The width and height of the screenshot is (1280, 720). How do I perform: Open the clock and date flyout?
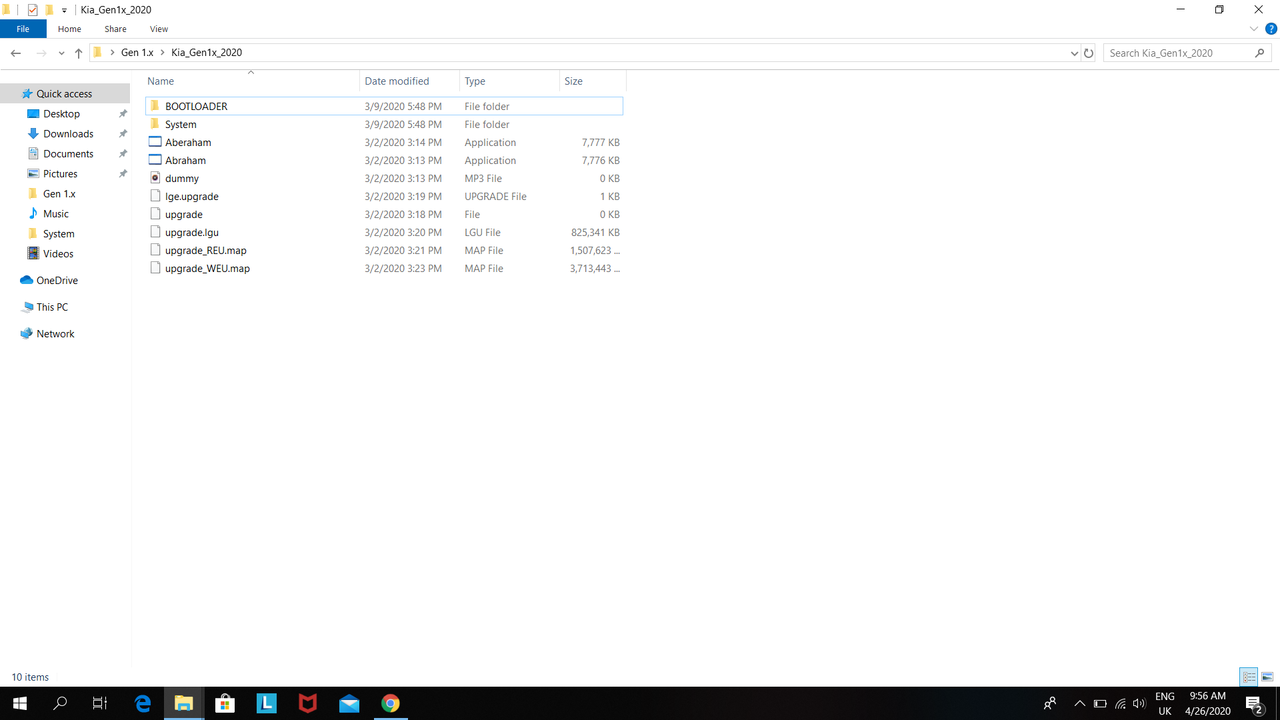(x=1208, y=703)
